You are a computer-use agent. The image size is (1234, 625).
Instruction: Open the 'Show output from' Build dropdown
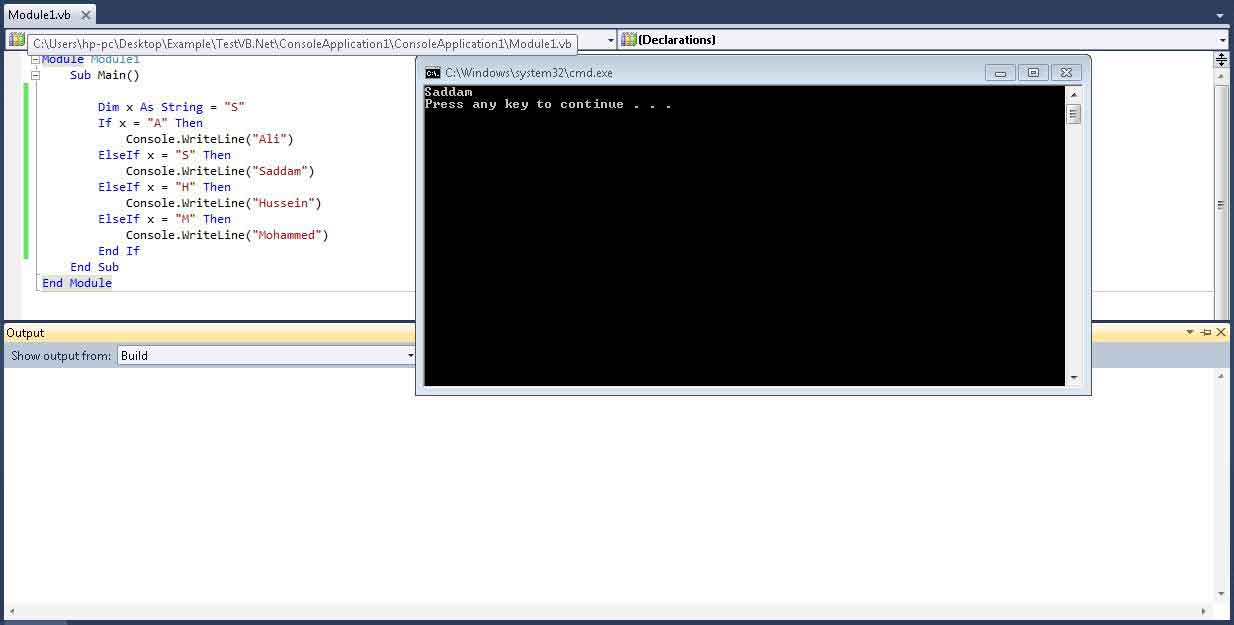coord(410,356)
